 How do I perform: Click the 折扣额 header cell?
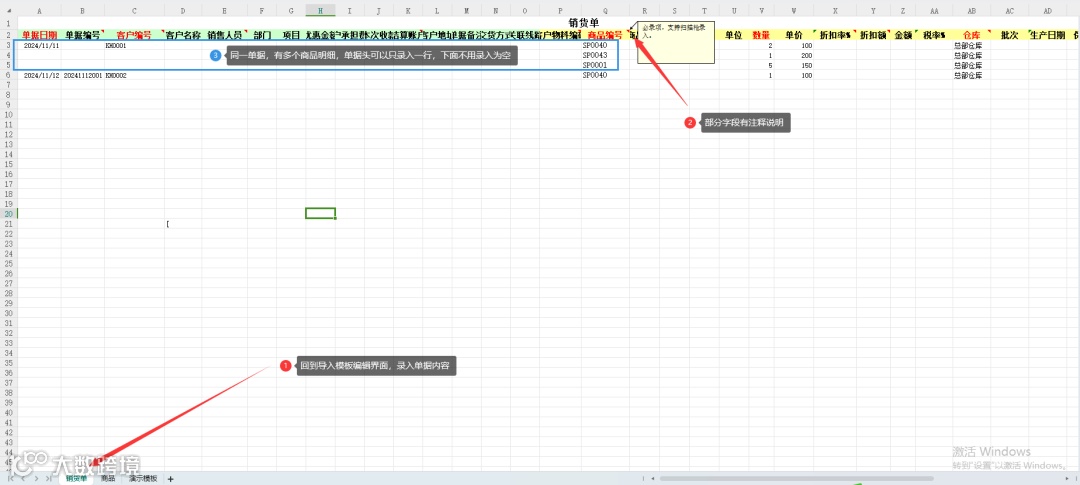(x=873, y=34)
